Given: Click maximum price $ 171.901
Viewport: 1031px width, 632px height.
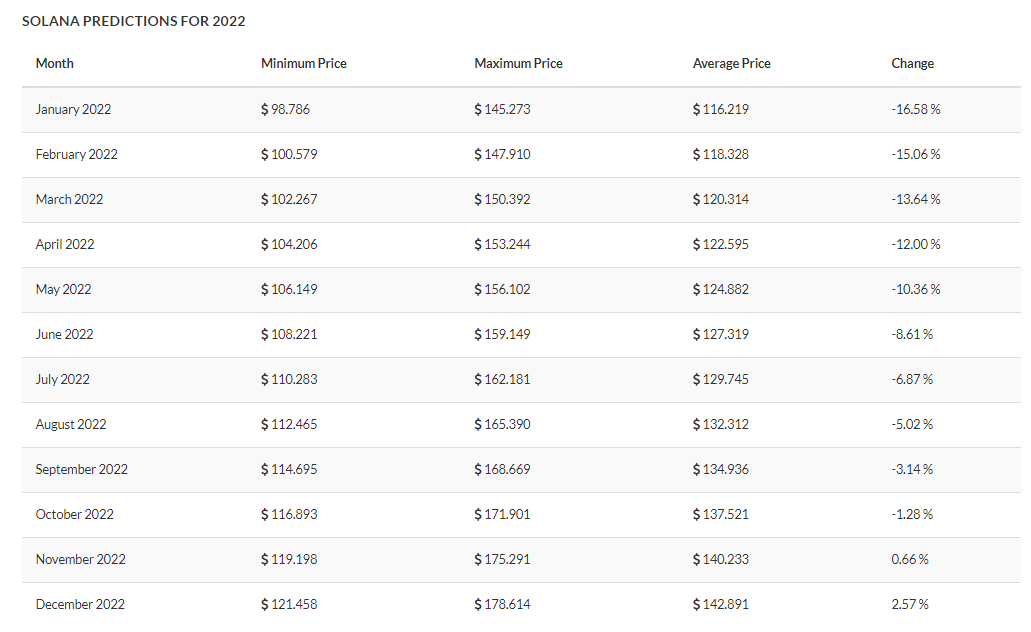Looking at the screenshot, I should click(x=502, y=514).
